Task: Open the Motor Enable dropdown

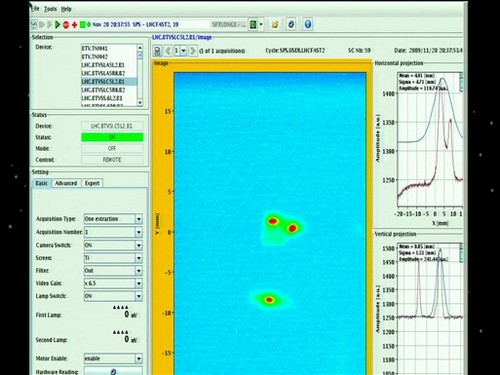Action: pyautogui.click(x=113, y=358)
